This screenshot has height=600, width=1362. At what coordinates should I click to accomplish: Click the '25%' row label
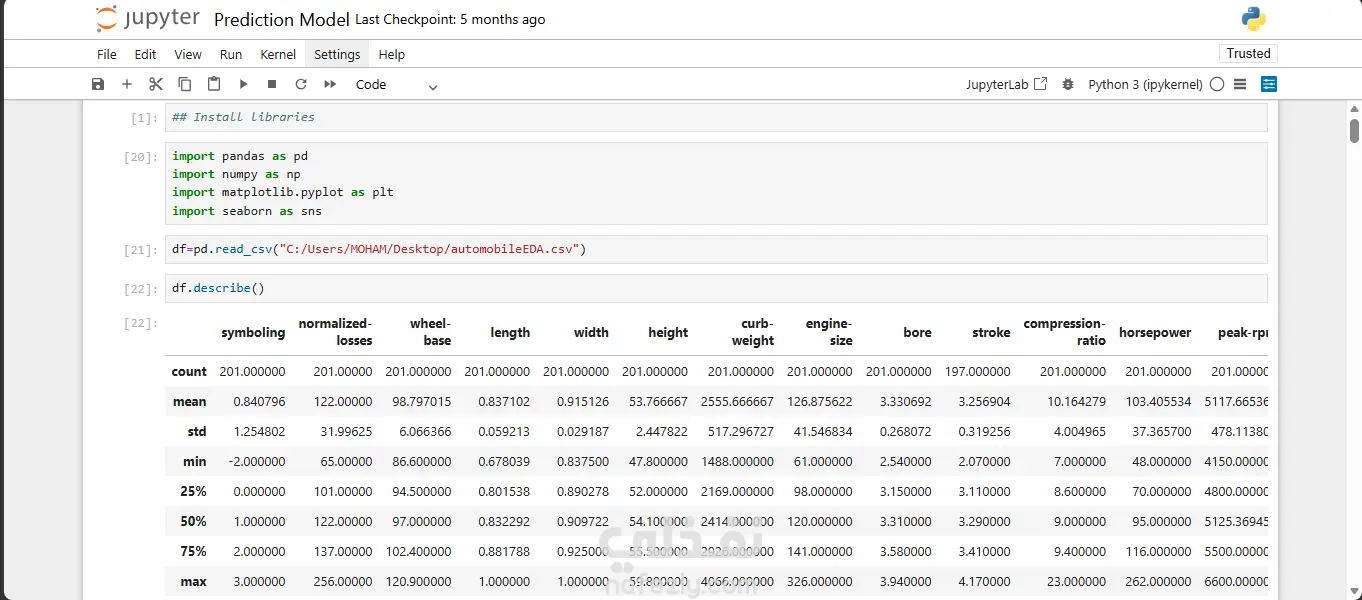click(194, 491)
